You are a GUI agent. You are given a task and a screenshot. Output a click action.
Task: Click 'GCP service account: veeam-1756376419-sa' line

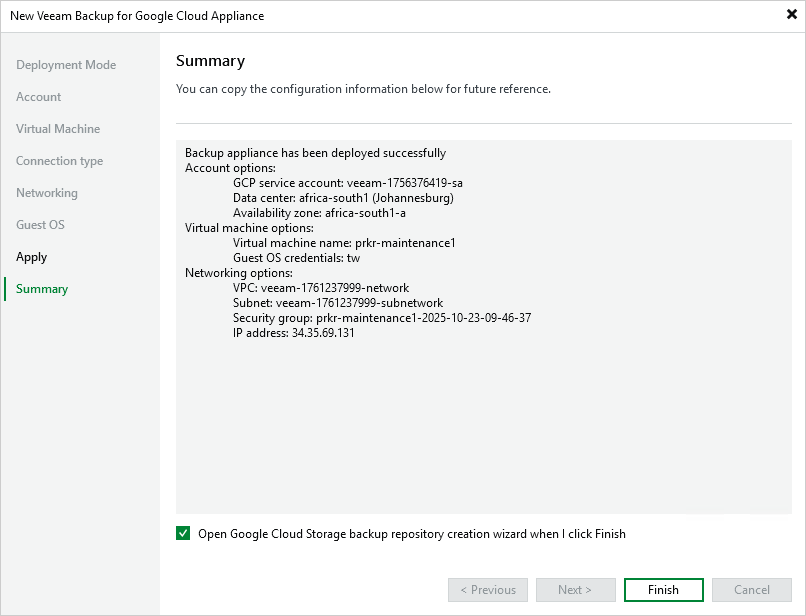tap(347, 183)
